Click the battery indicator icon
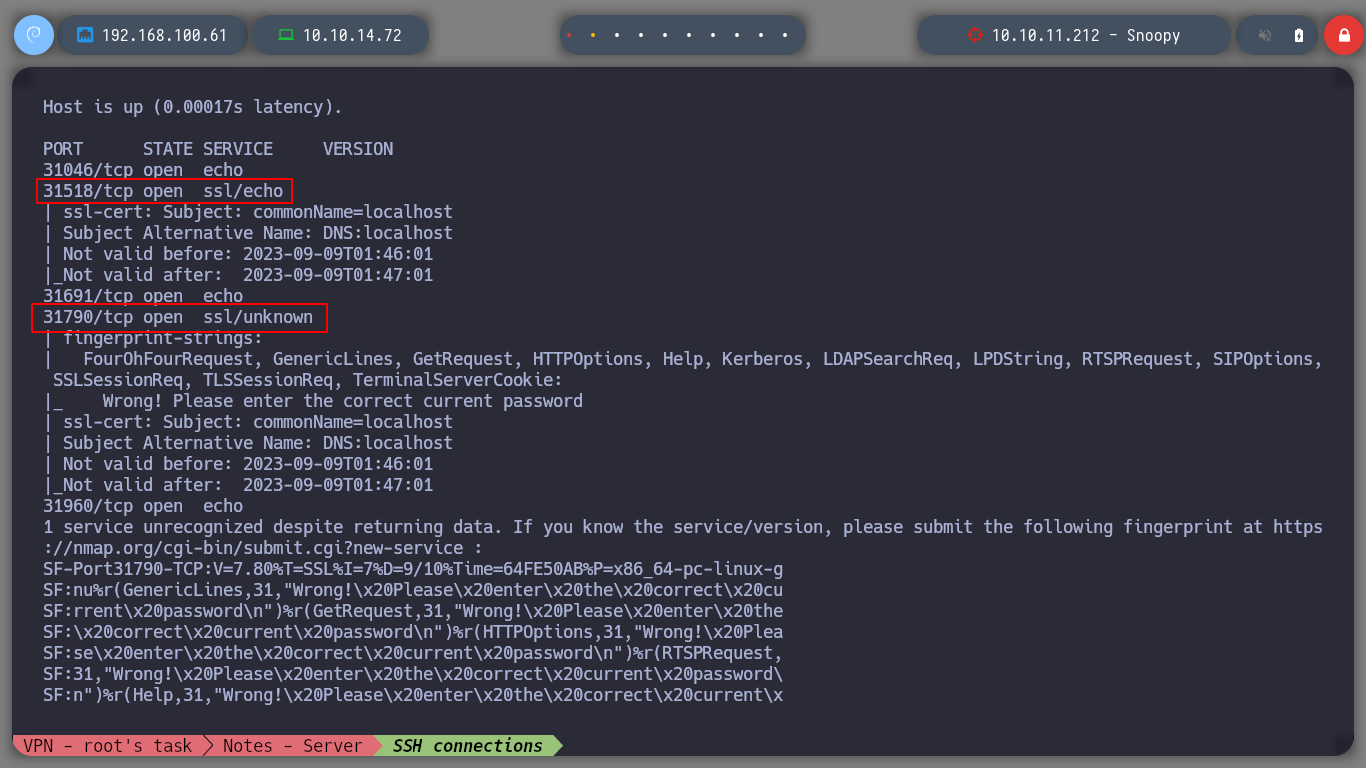Viewport: 1366px width, 768px height. point(1299,35)
